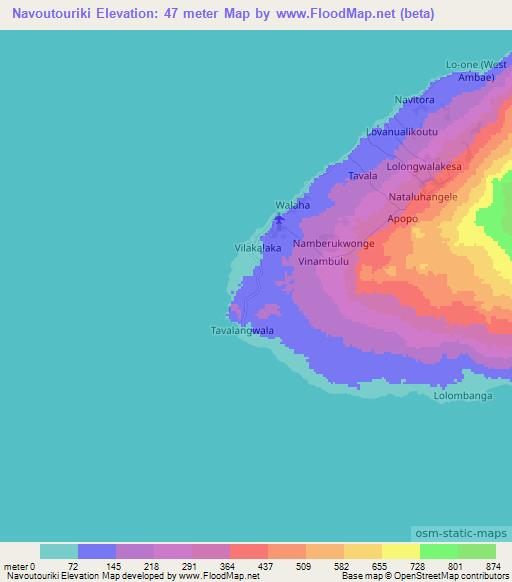Image resolution: width=512 pixels, height=582 pixels.
Task: Click the 437–509 meter salmon legend swatch
Action: point(287,552)
